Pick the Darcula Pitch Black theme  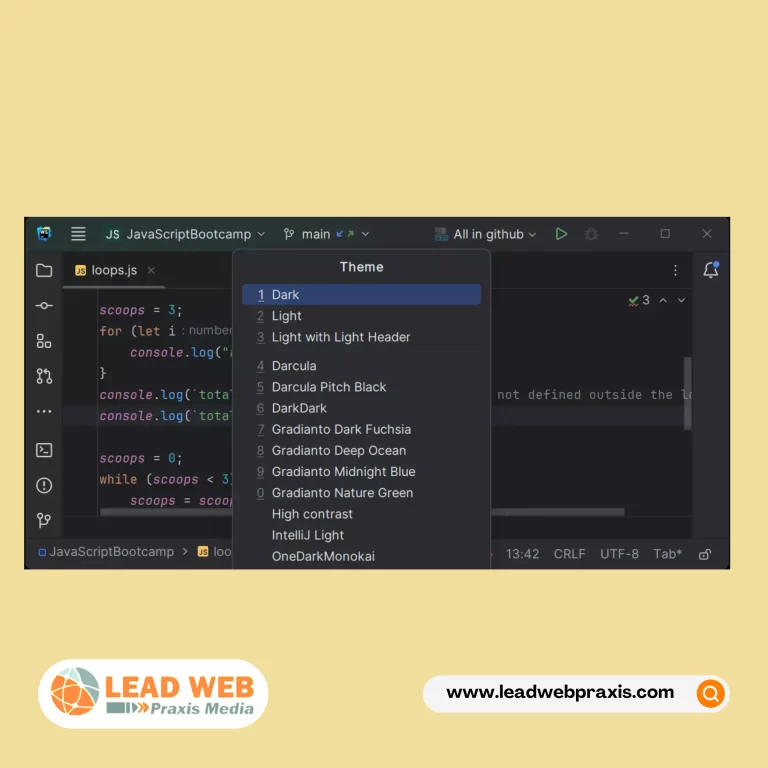point(361,387)
